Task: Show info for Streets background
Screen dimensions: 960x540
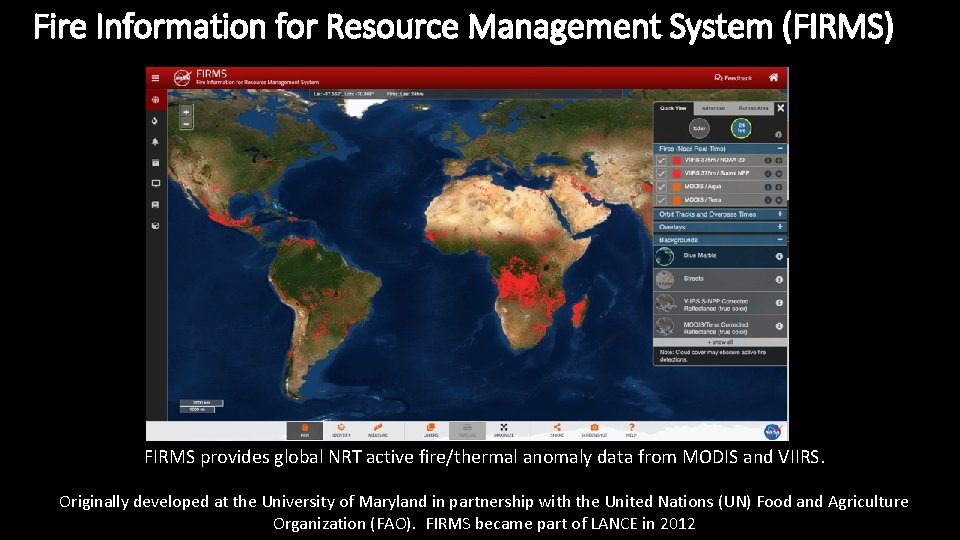Action: 779,280
